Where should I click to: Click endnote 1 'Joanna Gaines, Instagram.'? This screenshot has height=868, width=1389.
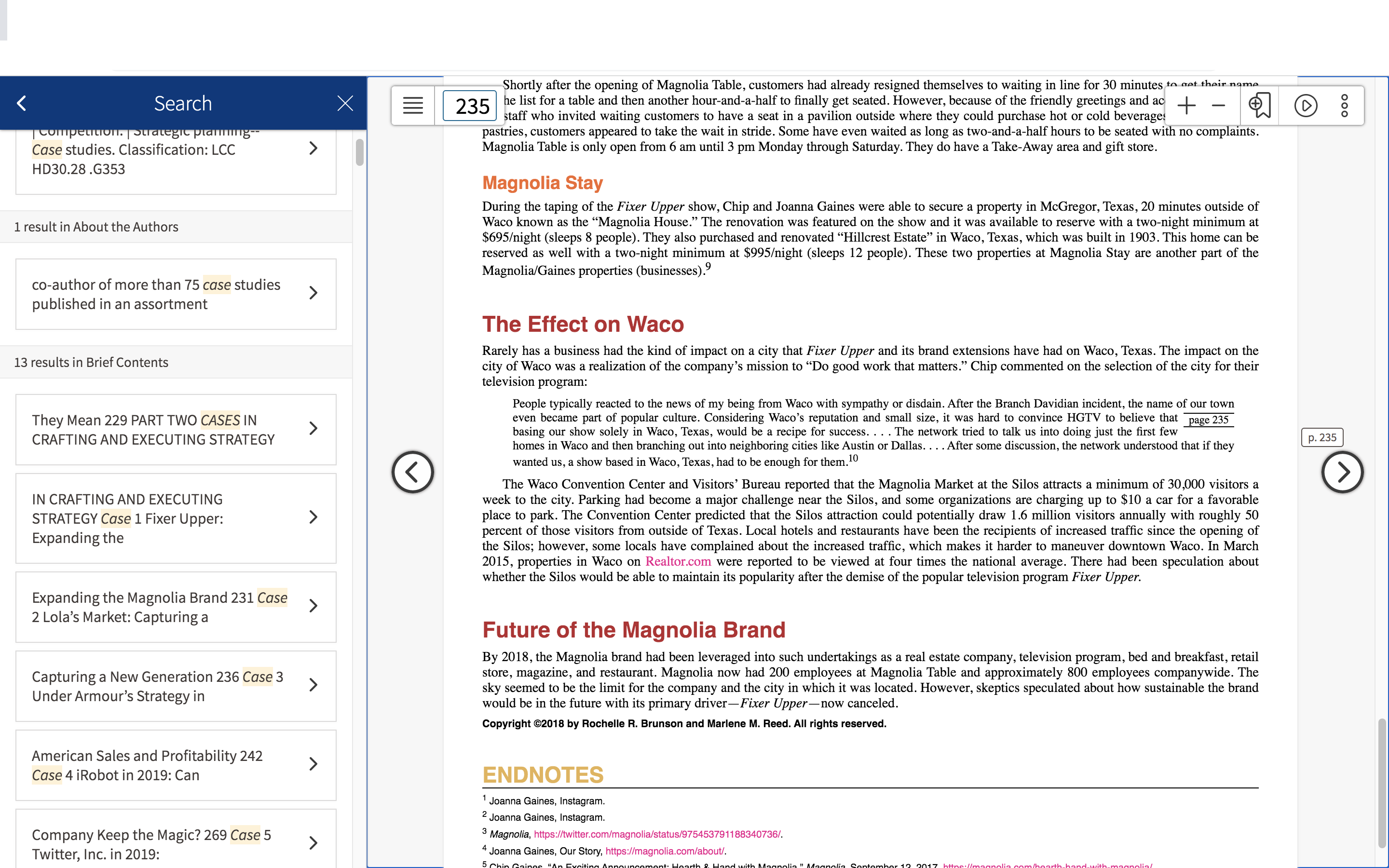tap(544, 801)
